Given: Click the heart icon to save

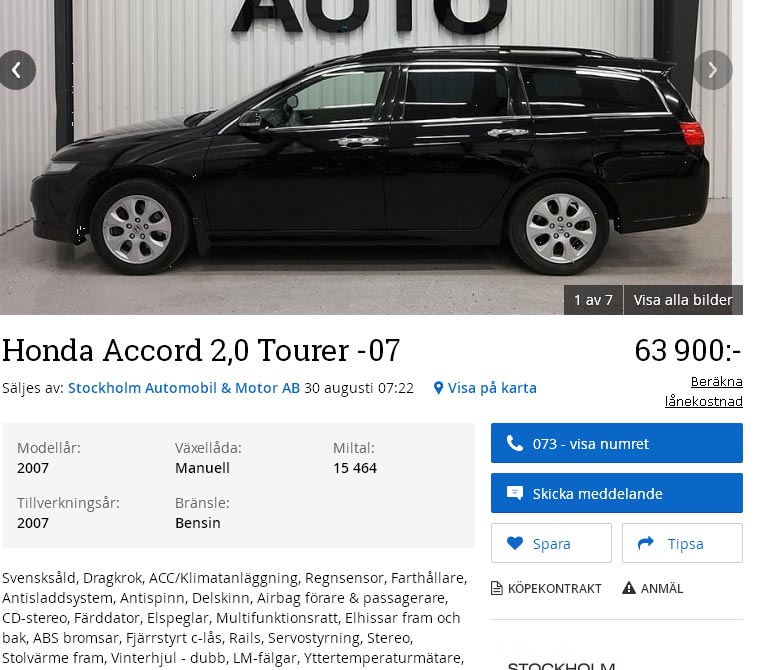Looking at the screenshot, I should pos(515,543).
